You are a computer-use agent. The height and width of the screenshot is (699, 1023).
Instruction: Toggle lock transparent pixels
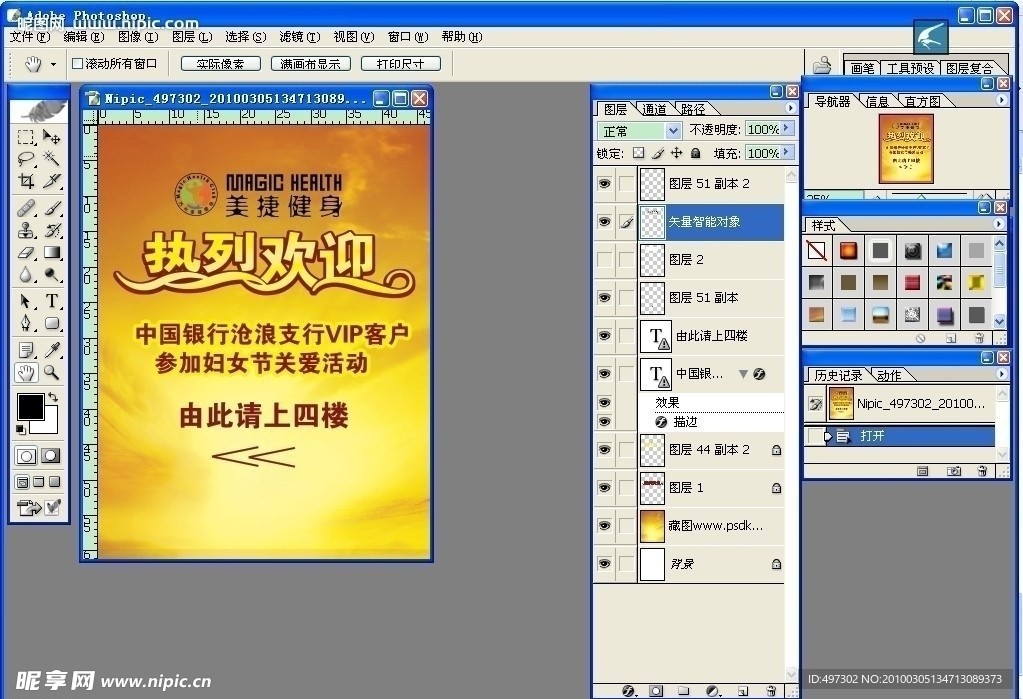[x=639, y=153]
